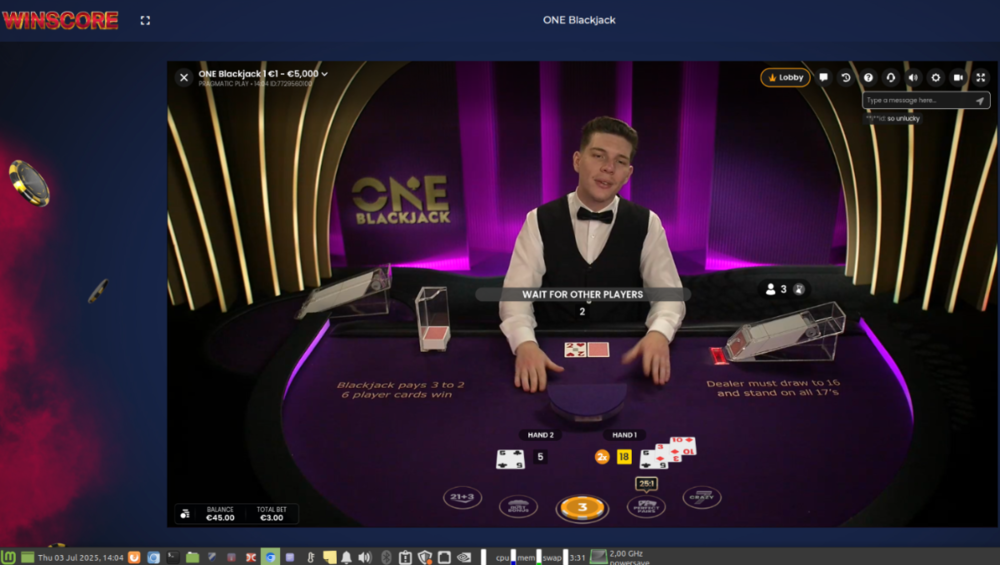This screenshot has width=1000, height=565.
Task: Open the notifications bell tray icon
Action: click(346, 557)
